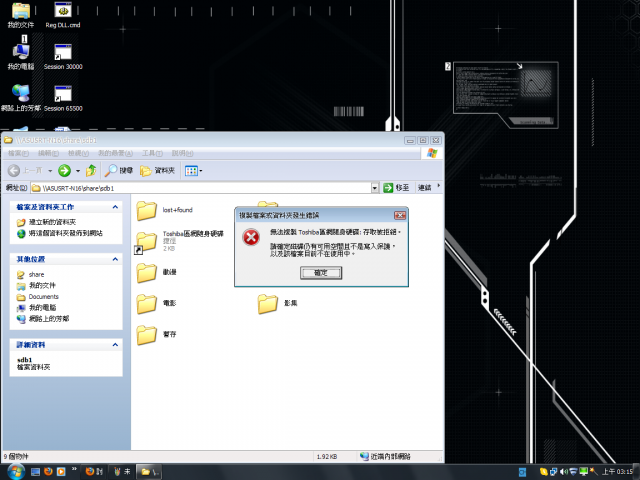Click the Windows Start orb
This screenshot has width=640, height=480.
[x=16, y=472]
